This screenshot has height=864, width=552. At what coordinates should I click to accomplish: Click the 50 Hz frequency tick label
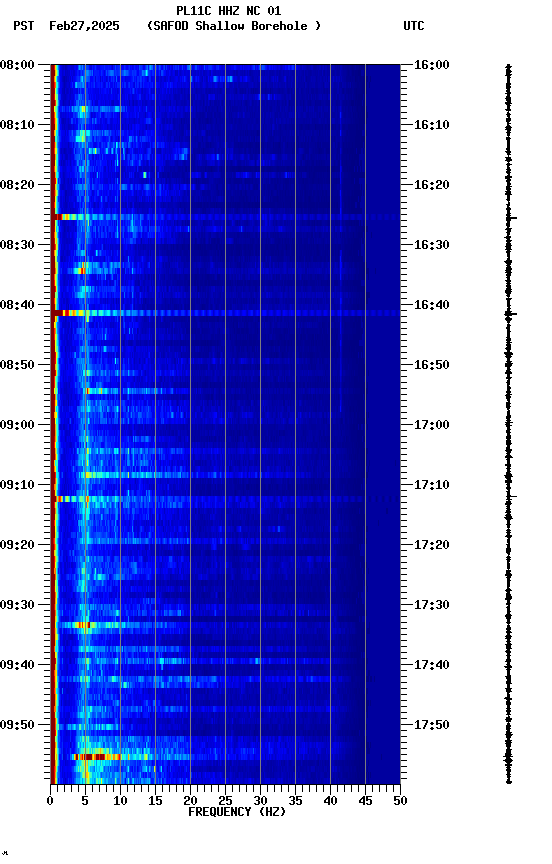point(400,801)
